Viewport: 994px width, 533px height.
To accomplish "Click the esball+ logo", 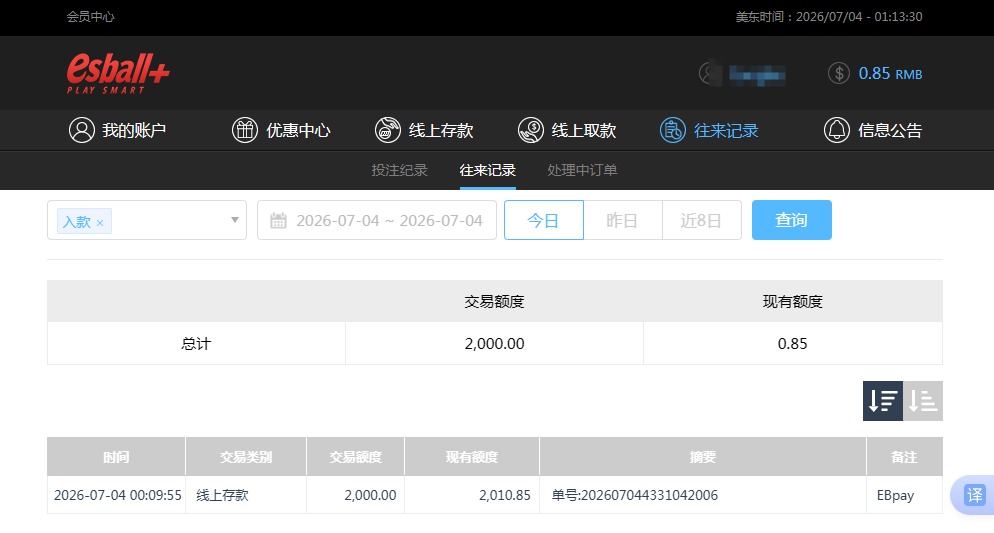I will point(118,74).
